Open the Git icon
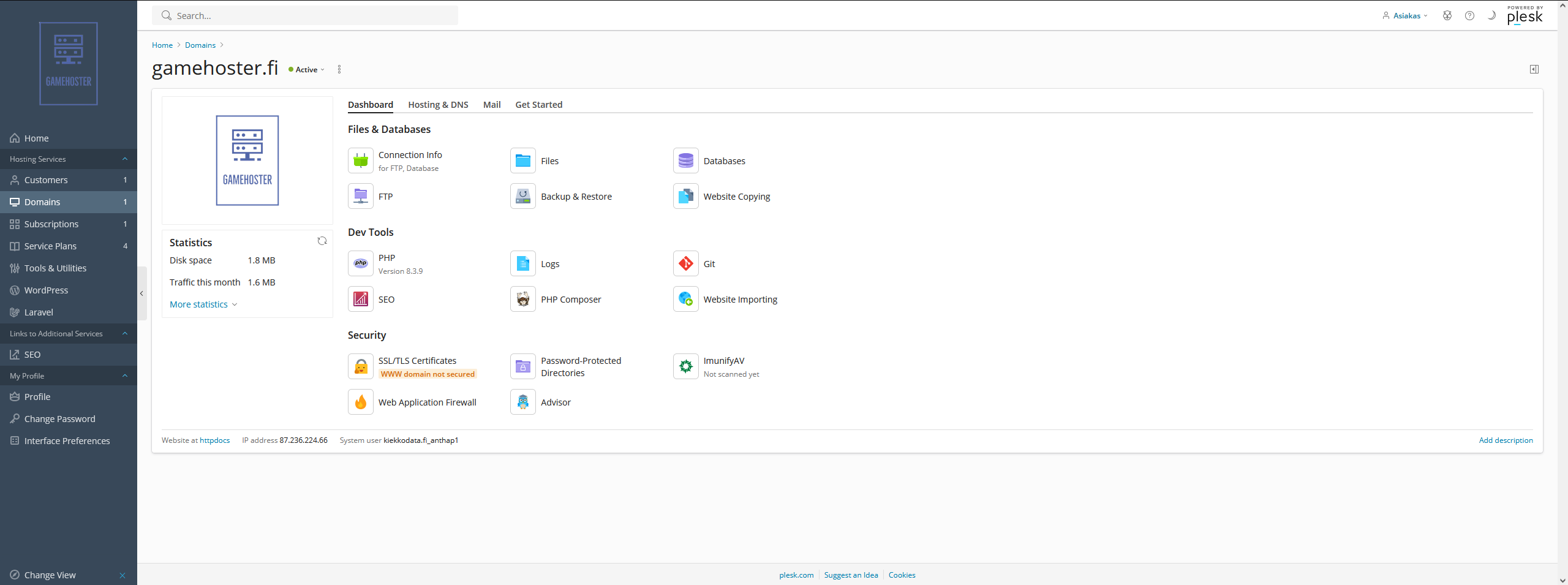The image size is (1568, 585). point(686,263)
